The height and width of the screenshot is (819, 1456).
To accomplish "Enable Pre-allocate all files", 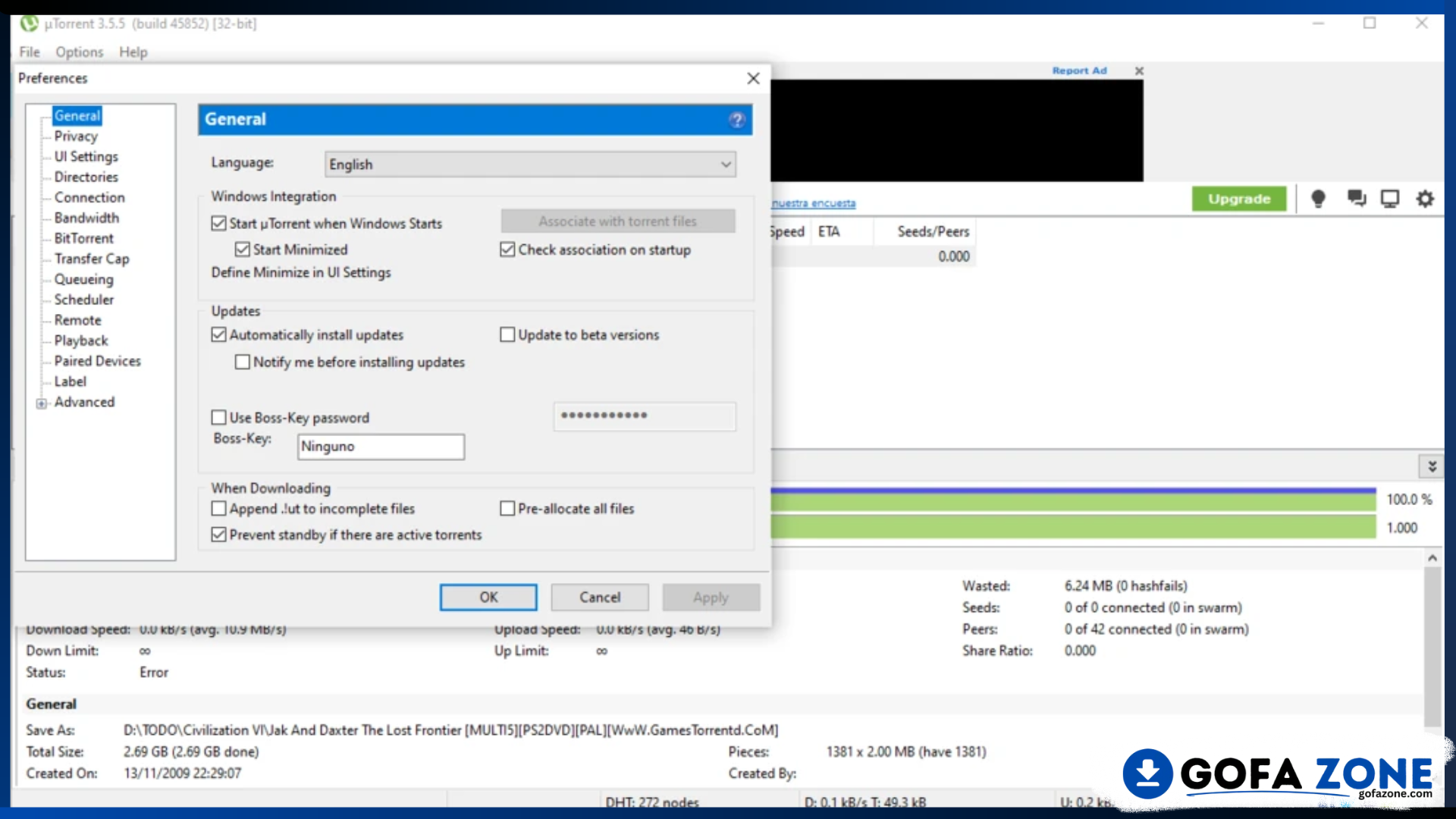I will [x=507, y=508].
